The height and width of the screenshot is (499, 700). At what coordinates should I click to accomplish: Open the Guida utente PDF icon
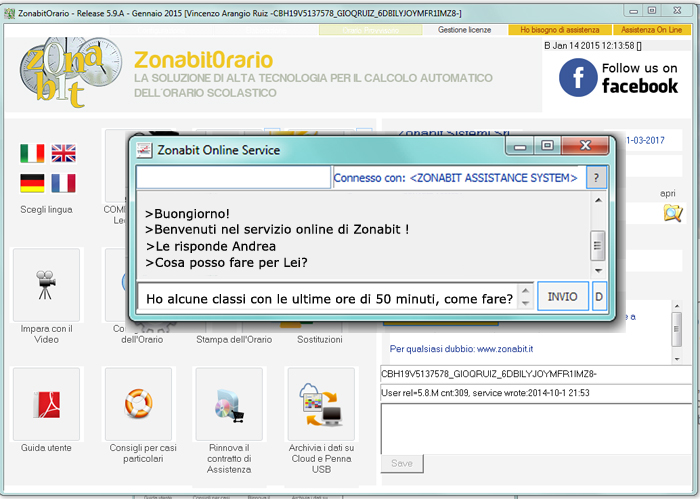pyautogui.click(x=46, y=404)
